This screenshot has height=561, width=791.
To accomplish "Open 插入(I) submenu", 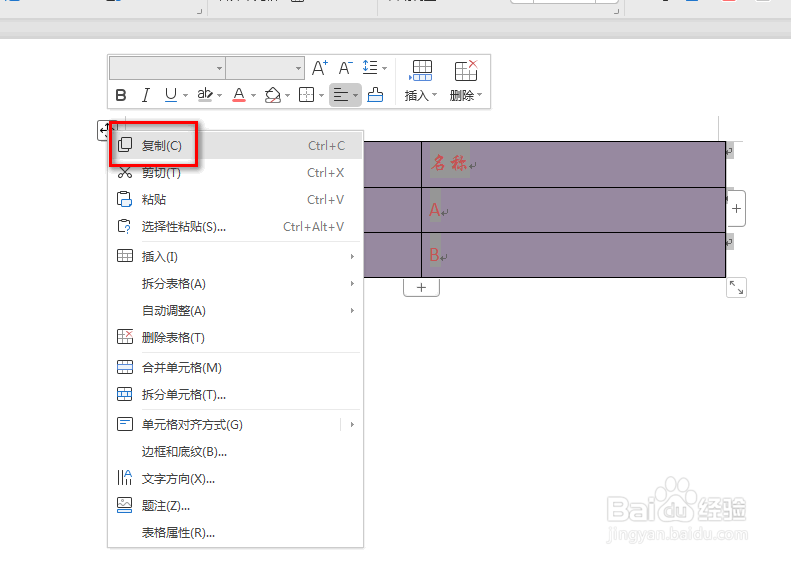I will [x=236, y=257].
